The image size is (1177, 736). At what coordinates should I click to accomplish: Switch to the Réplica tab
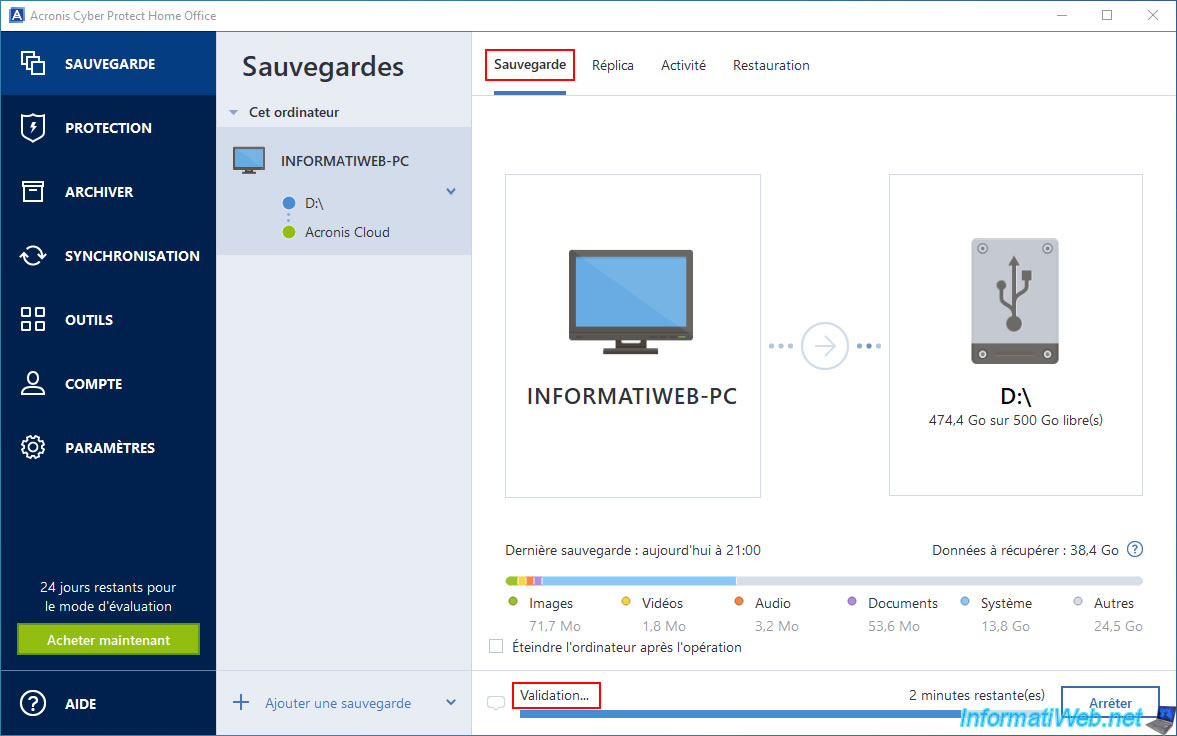tap(613, 65)
